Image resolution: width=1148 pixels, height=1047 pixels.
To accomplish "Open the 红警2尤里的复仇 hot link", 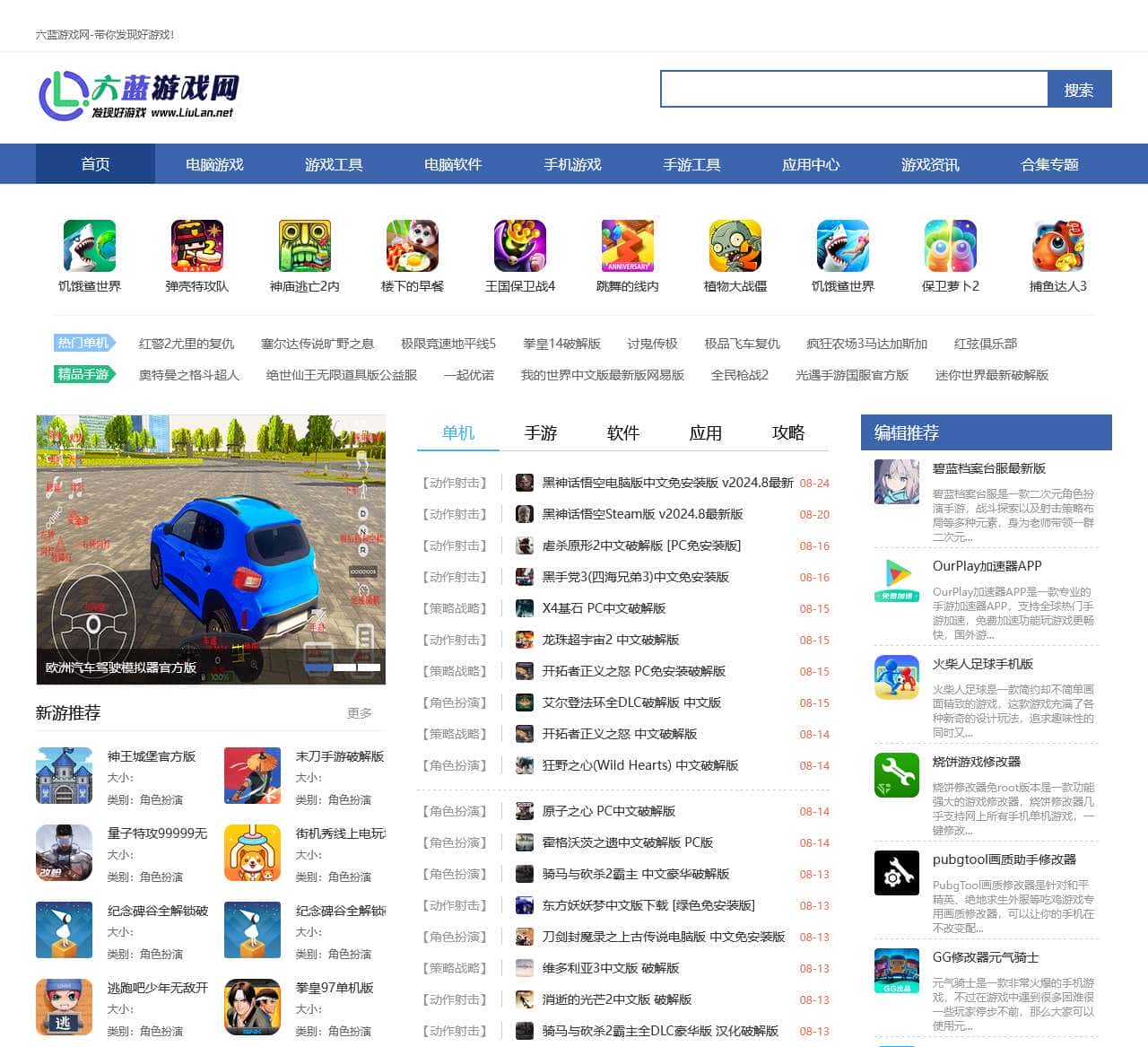I will click(x=187, y=344).
